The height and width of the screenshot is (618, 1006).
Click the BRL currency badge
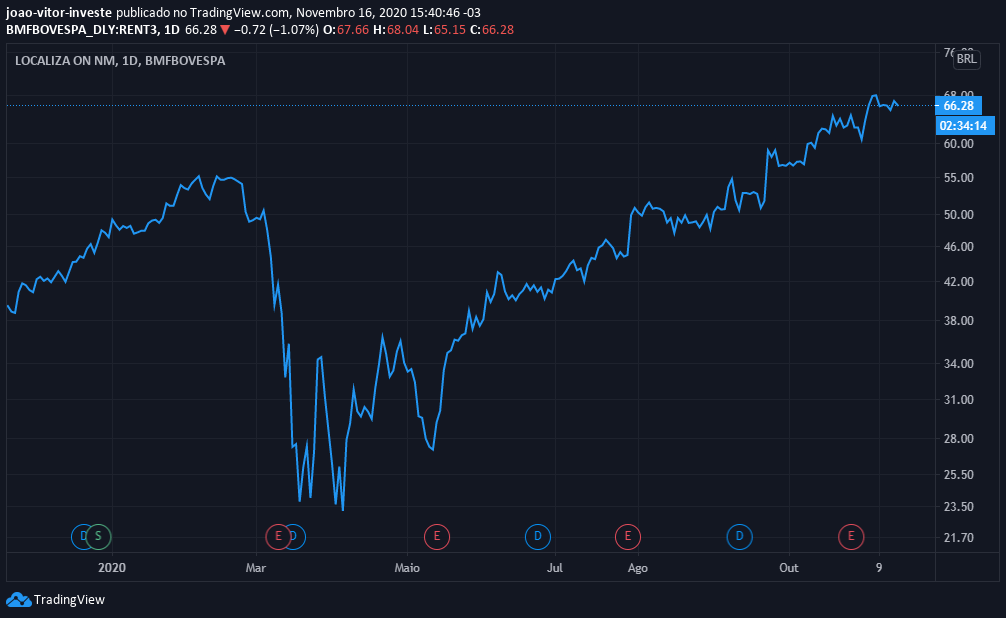[966, 60]
